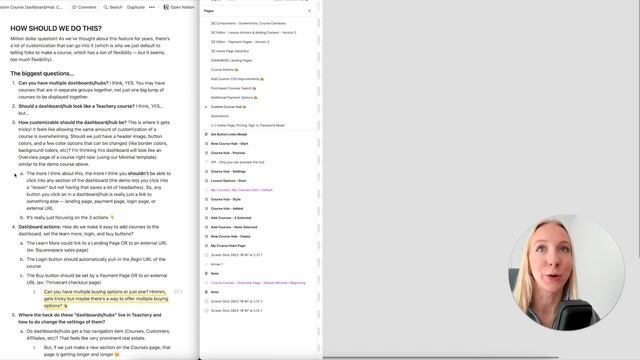The image size is (640, 360).
Task: Click the presenter webcam bubble
Action: click(567, 273)
